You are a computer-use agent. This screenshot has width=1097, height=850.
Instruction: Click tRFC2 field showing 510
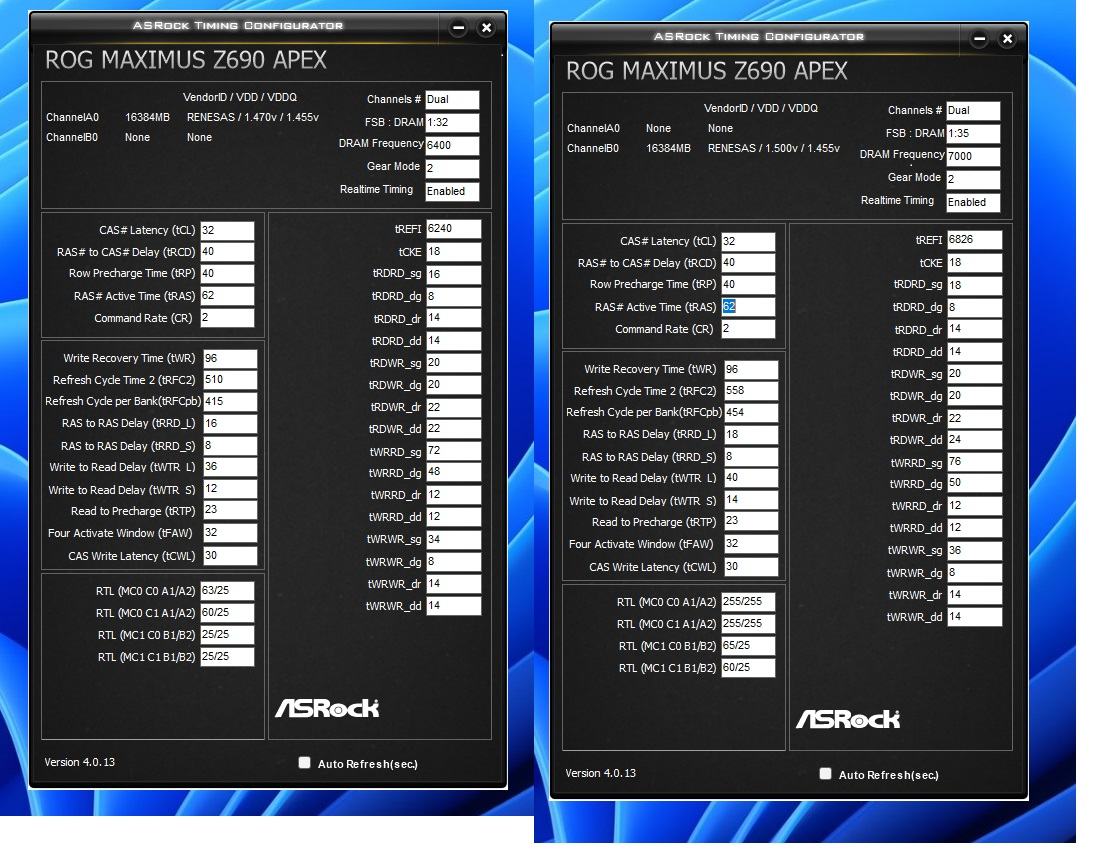[230, 380]
